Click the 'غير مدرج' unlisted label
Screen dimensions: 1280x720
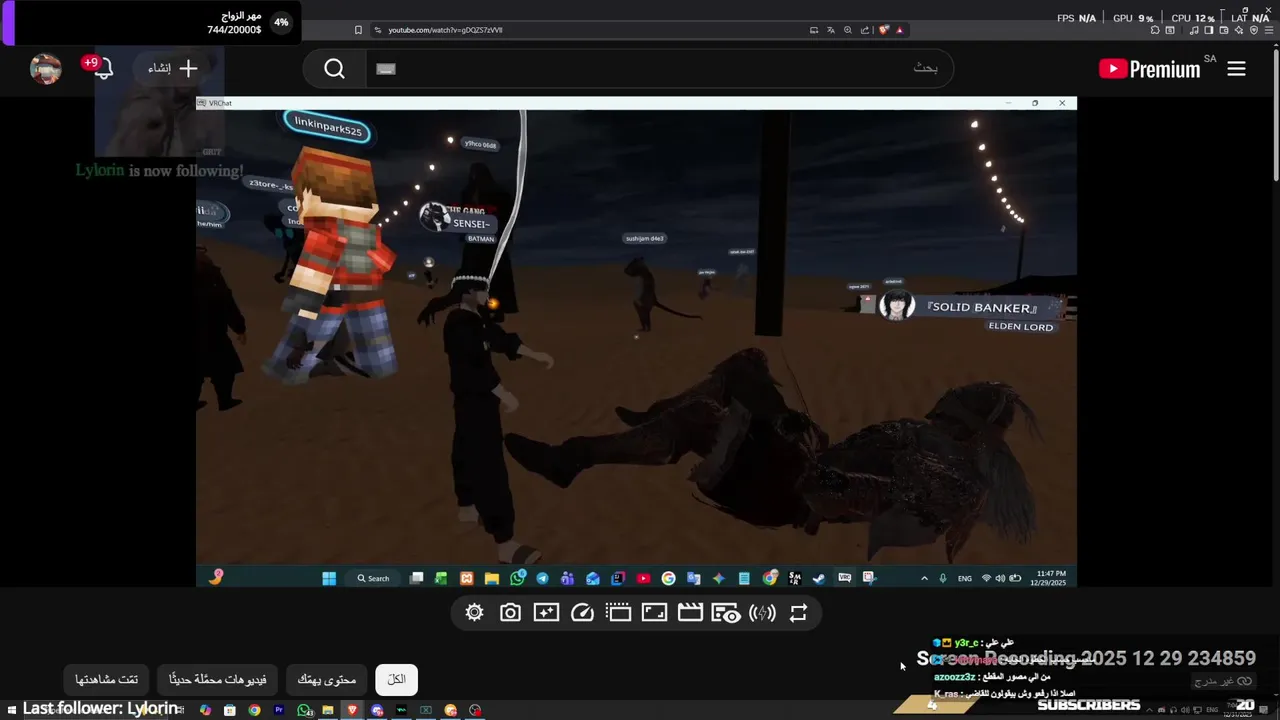pos(1224,681)
